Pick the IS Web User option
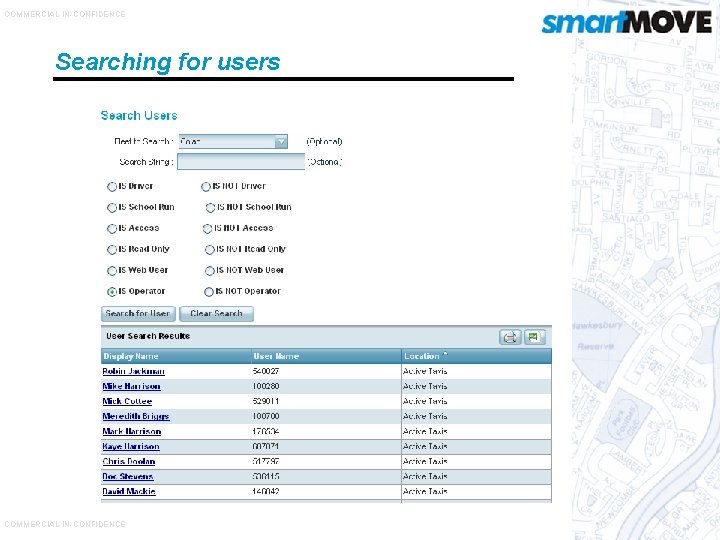The width and height of the screenshot is (720, 540). point(112,270)
